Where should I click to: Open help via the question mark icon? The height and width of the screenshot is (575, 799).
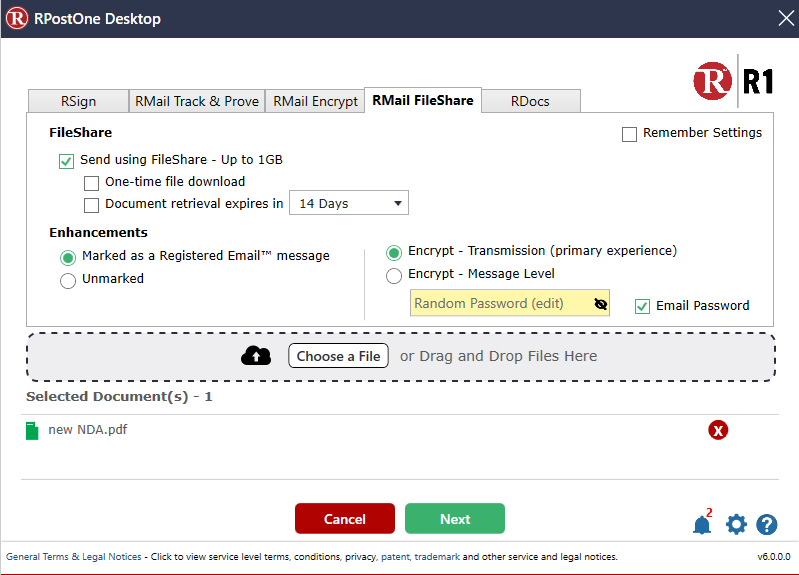tap(766, 525)
